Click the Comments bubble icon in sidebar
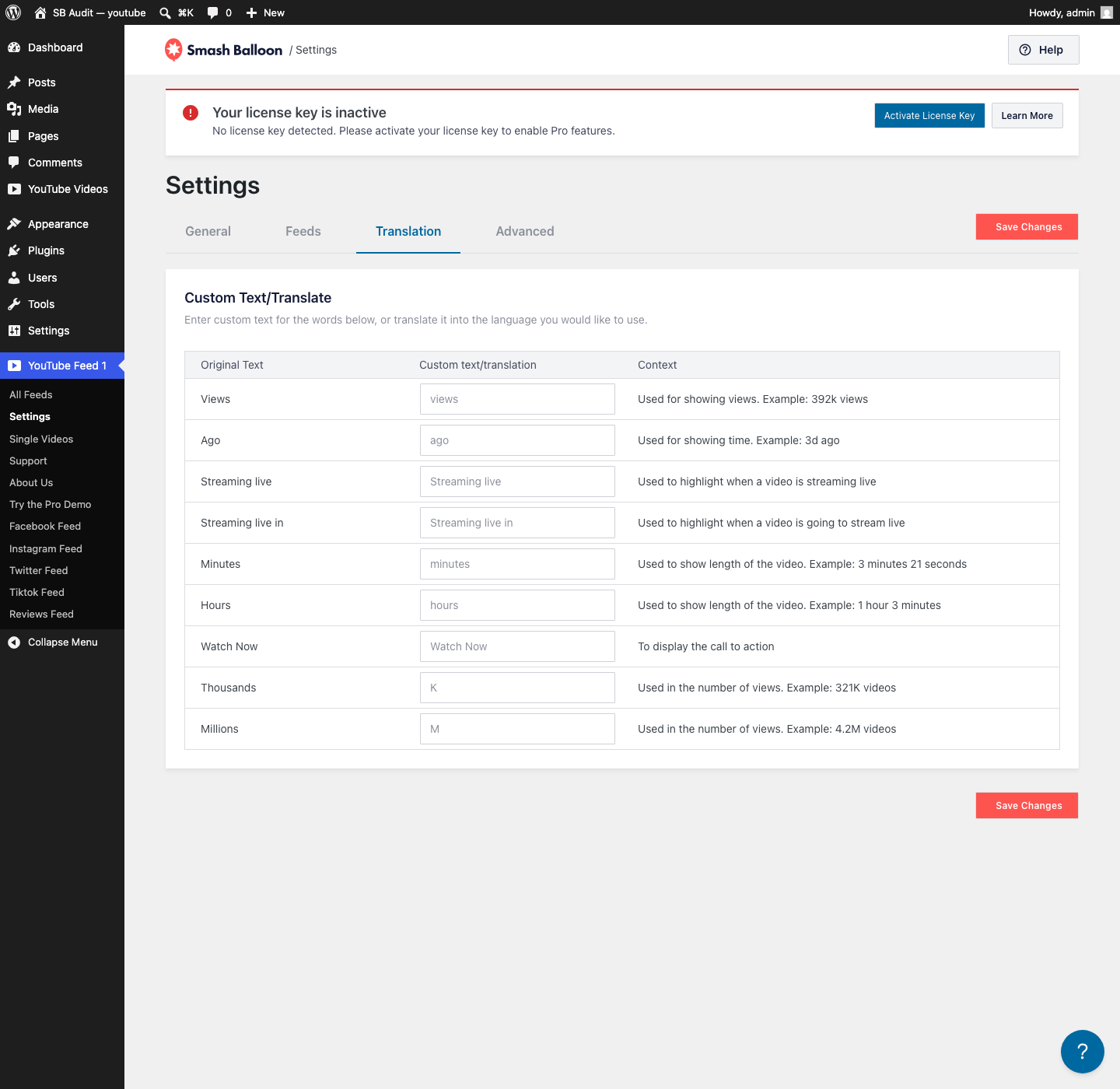The width and height of the screenshot is (1120, 1089). pyautogui.click(x=14, y=163)
